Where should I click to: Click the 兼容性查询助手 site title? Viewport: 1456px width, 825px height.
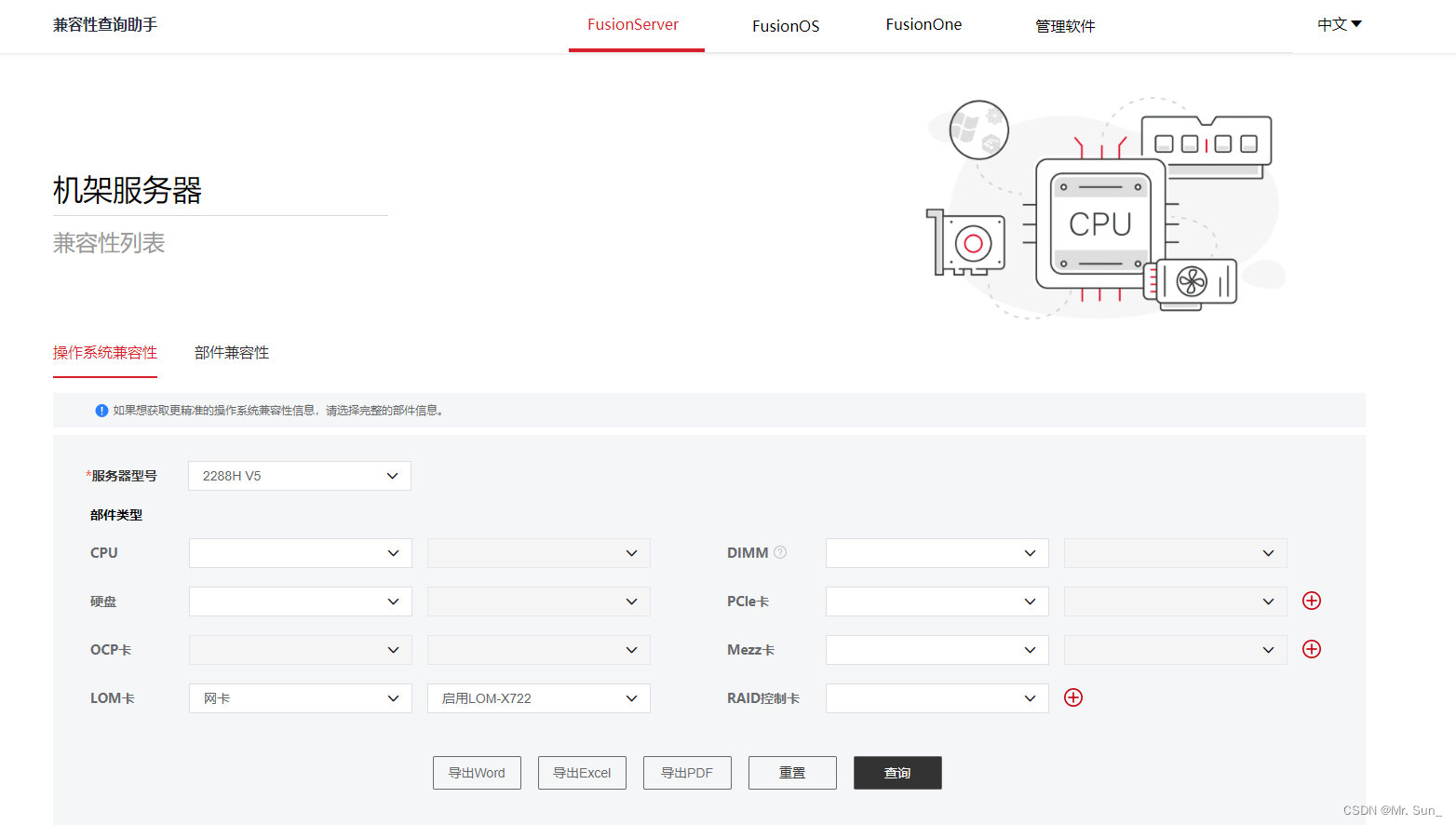tap(105, 25)
